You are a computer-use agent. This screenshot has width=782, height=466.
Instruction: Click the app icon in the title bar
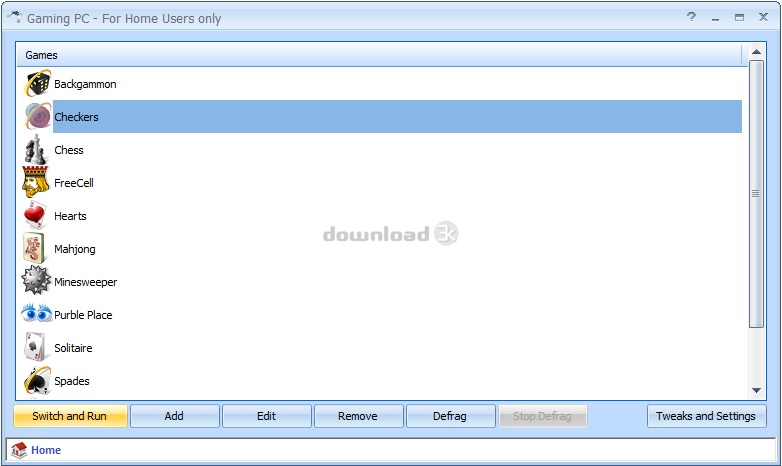point(14,17)
